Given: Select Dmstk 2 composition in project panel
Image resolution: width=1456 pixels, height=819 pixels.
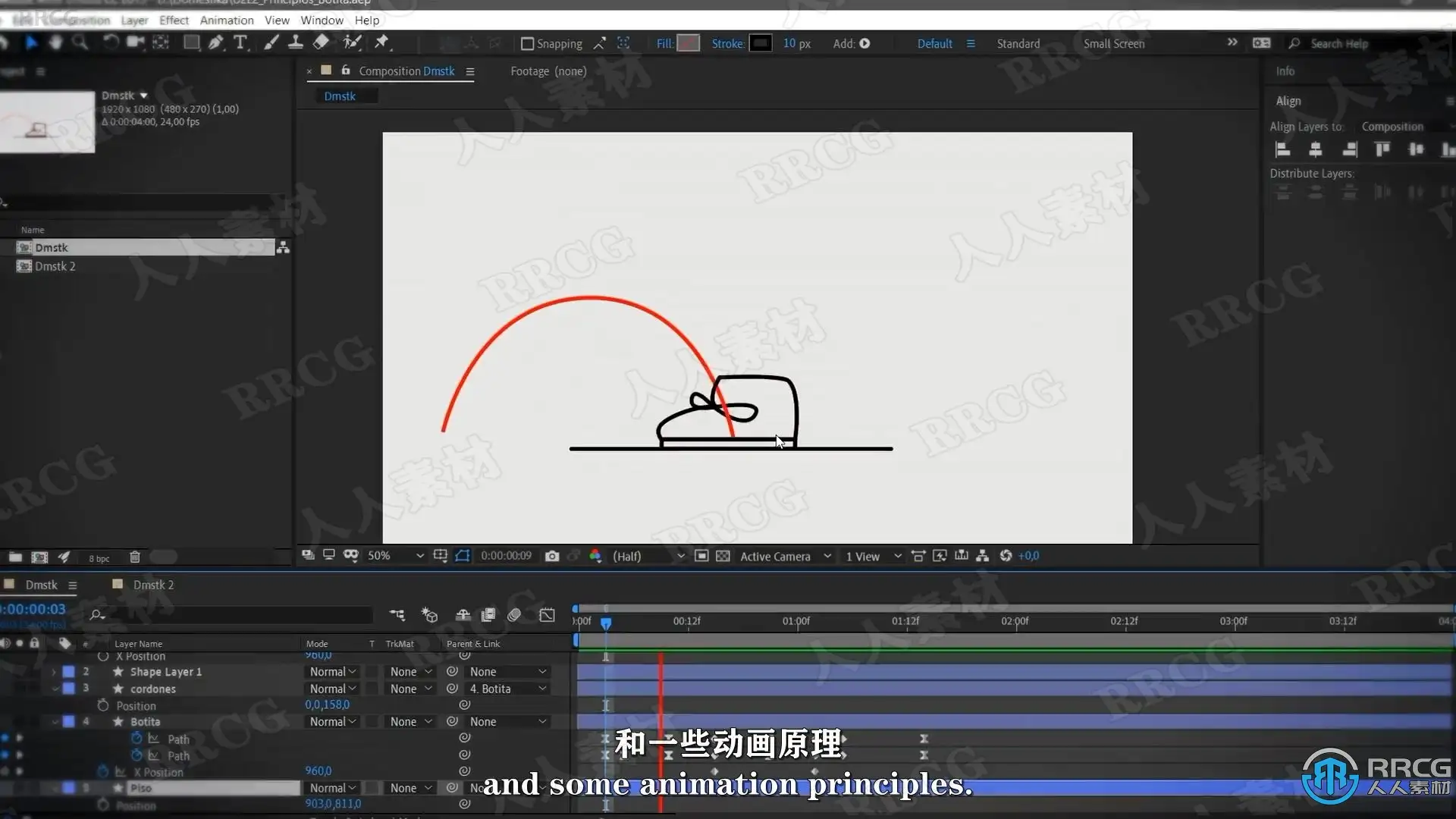Looking at the screenshot, I should [x=55, y=266].
